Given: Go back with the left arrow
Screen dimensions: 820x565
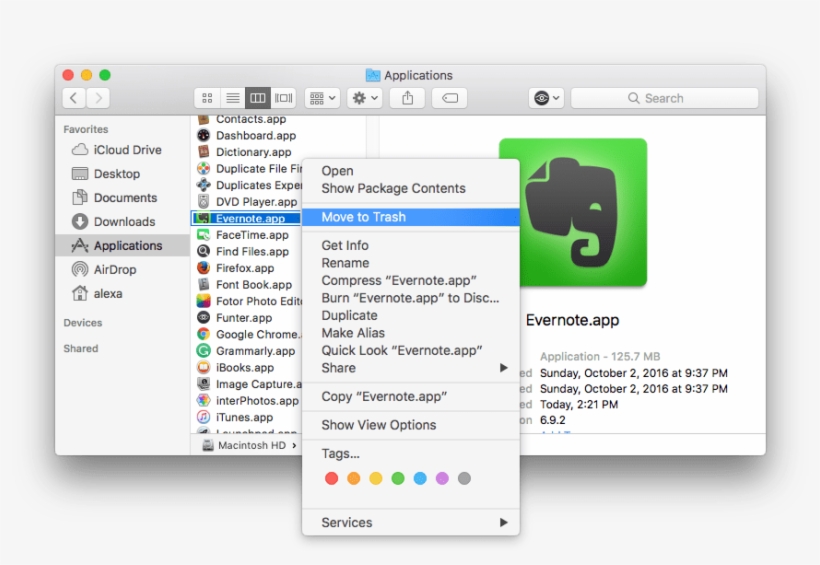Looking at the screenshot, I should point(74,98).
